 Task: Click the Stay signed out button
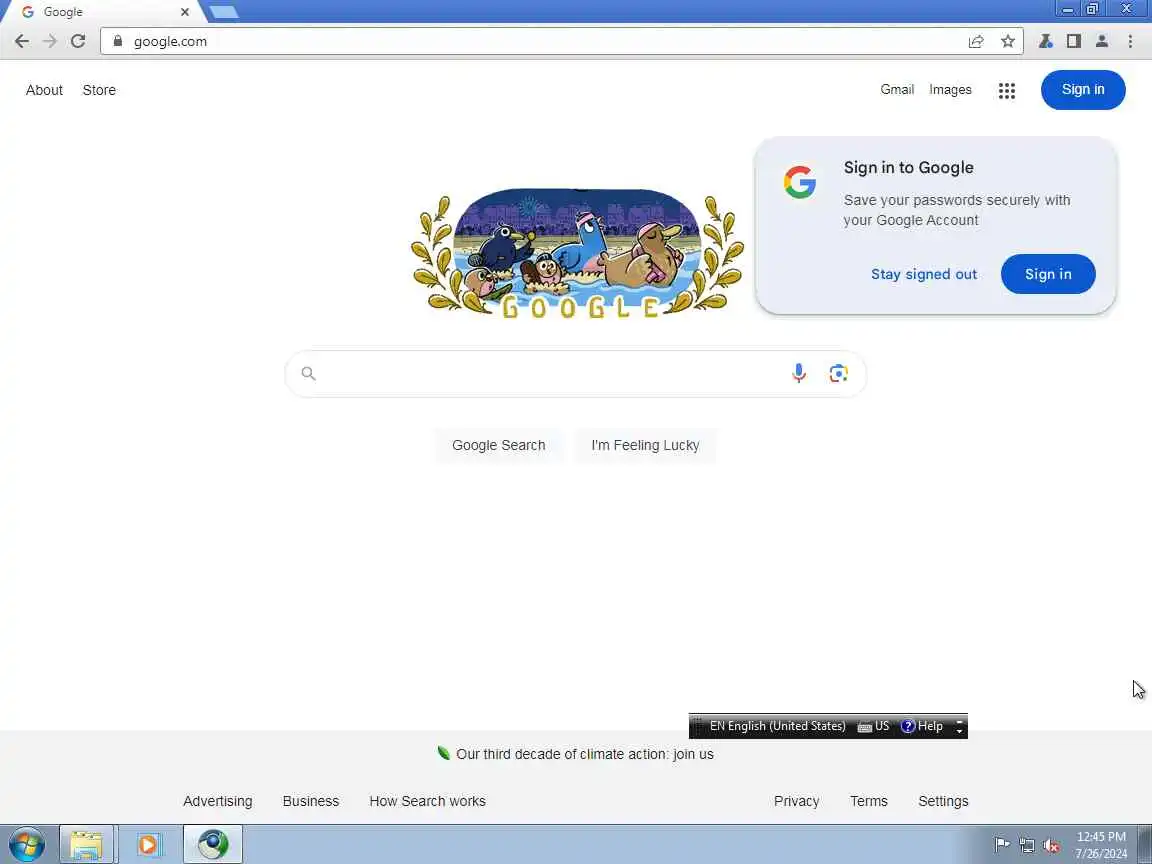924,274
